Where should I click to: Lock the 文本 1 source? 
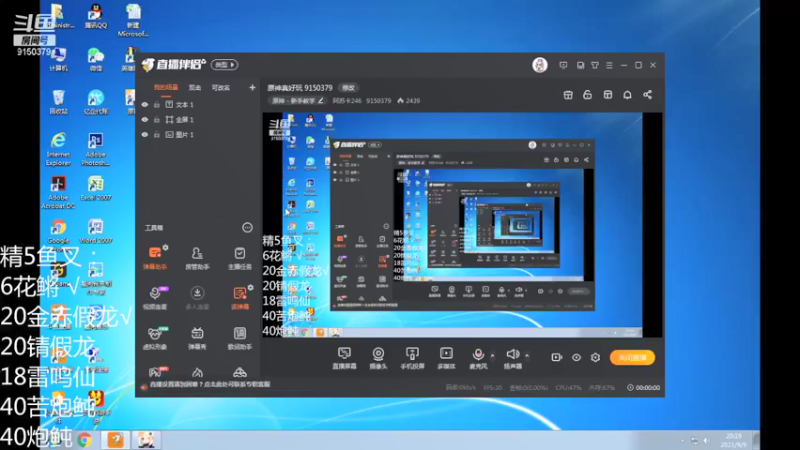point(157,105)
